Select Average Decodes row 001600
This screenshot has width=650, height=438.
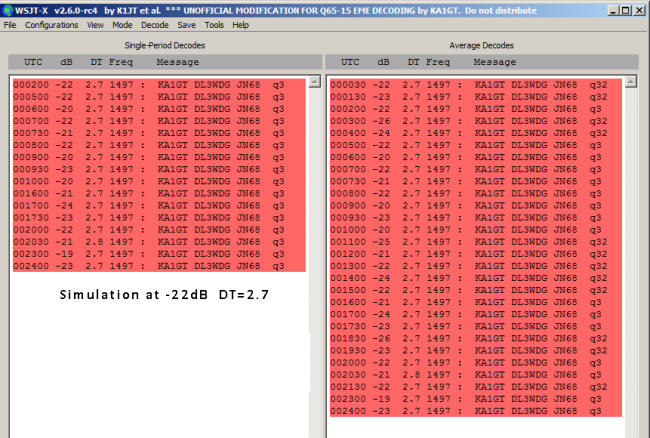(x=476, y=302)
